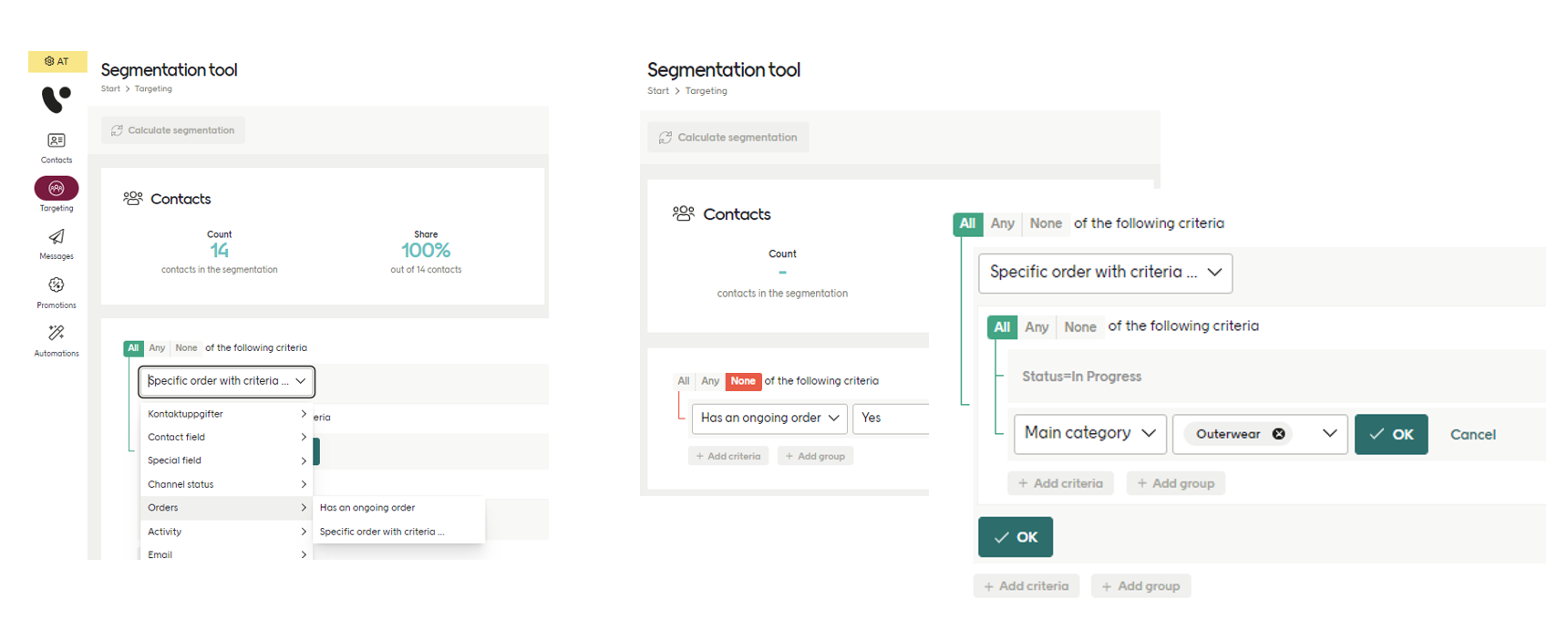Click Calculate segmentation in the left screenshot
Image resolution: width=1568 pixels, height=641 pixels.
(x=173, y=130)
